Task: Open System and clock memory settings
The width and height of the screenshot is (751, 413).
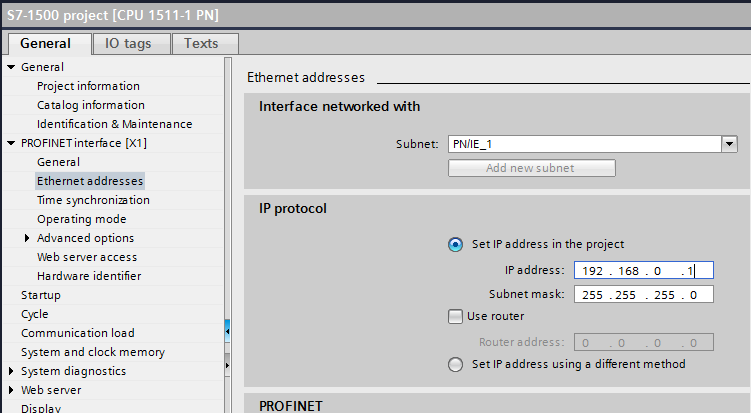Action: (x=93, y=352)
